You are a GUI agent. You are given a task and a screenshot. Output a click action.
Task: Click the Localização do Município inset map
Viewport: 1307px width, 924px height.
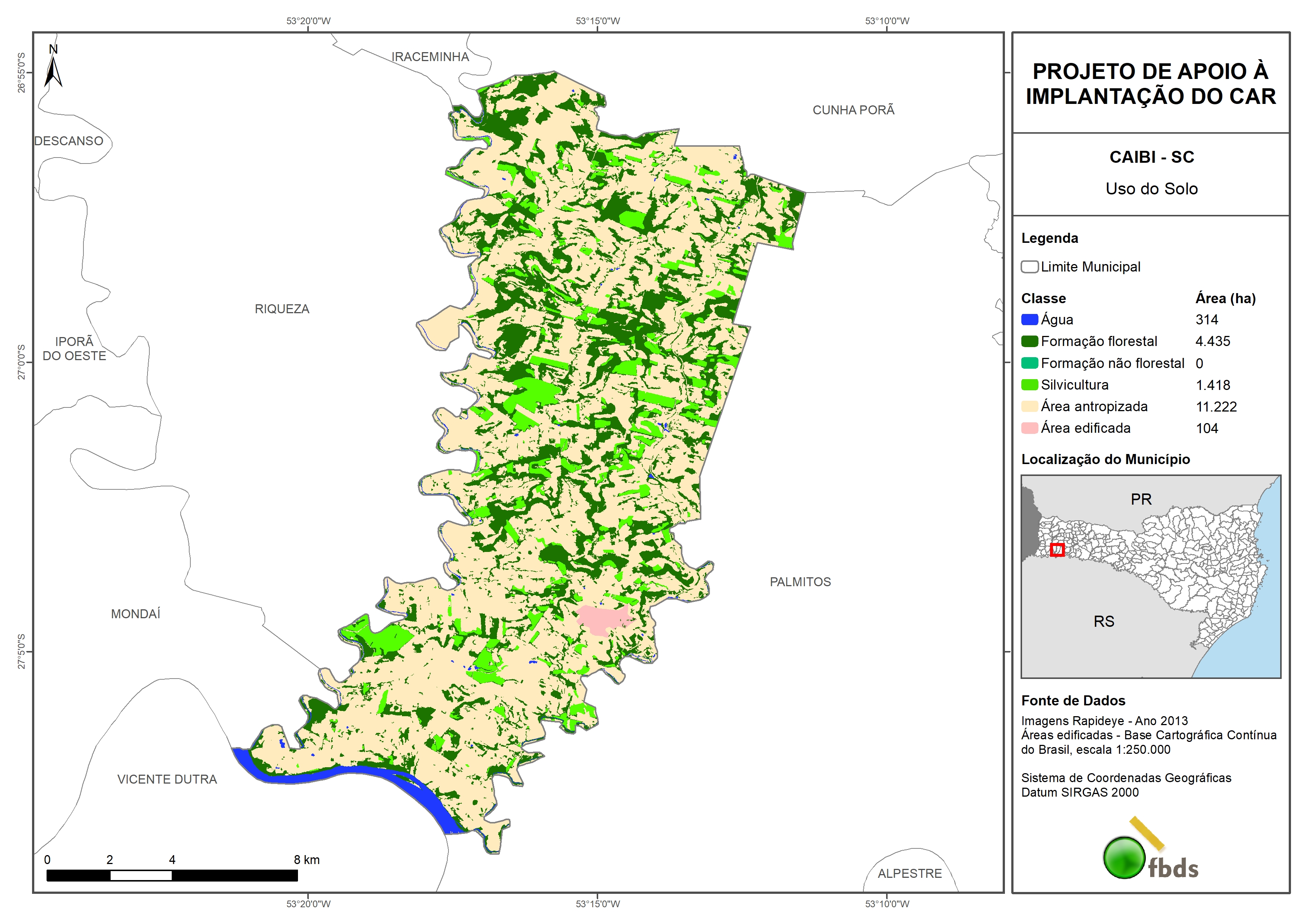coord(1151,576)
